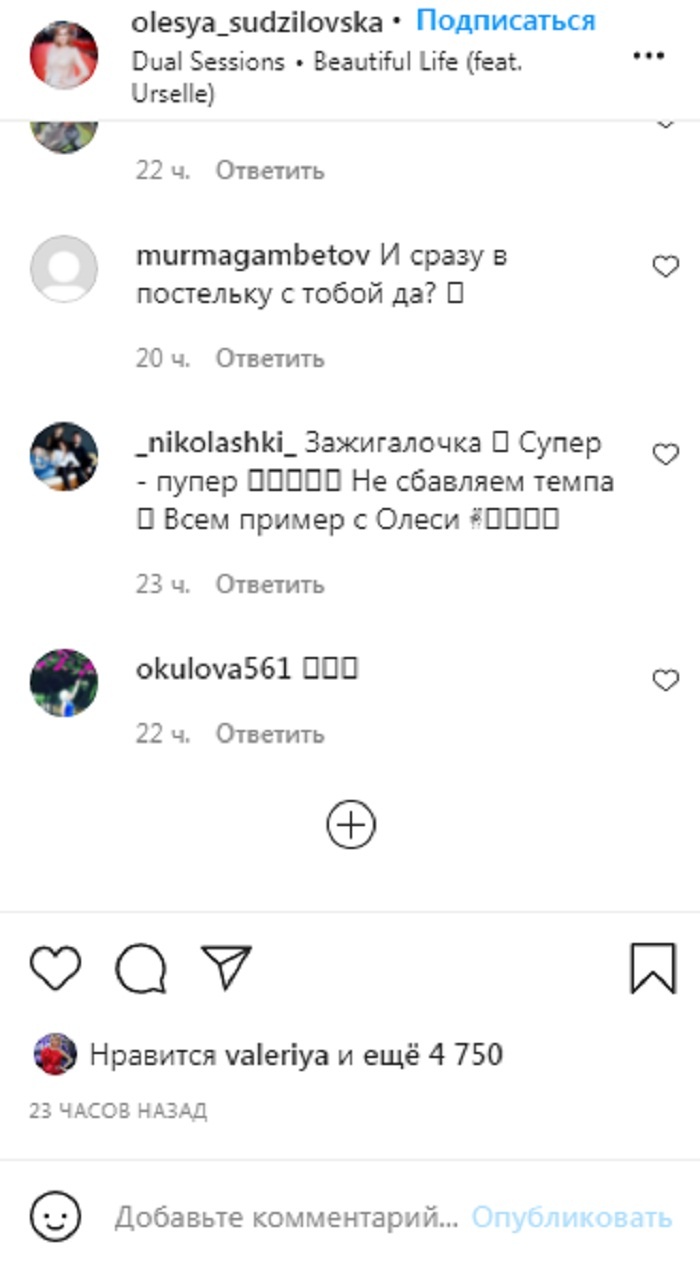Load more comments with the plus circle
Viewport: 700px width, 1261px height.
point(351,825)
